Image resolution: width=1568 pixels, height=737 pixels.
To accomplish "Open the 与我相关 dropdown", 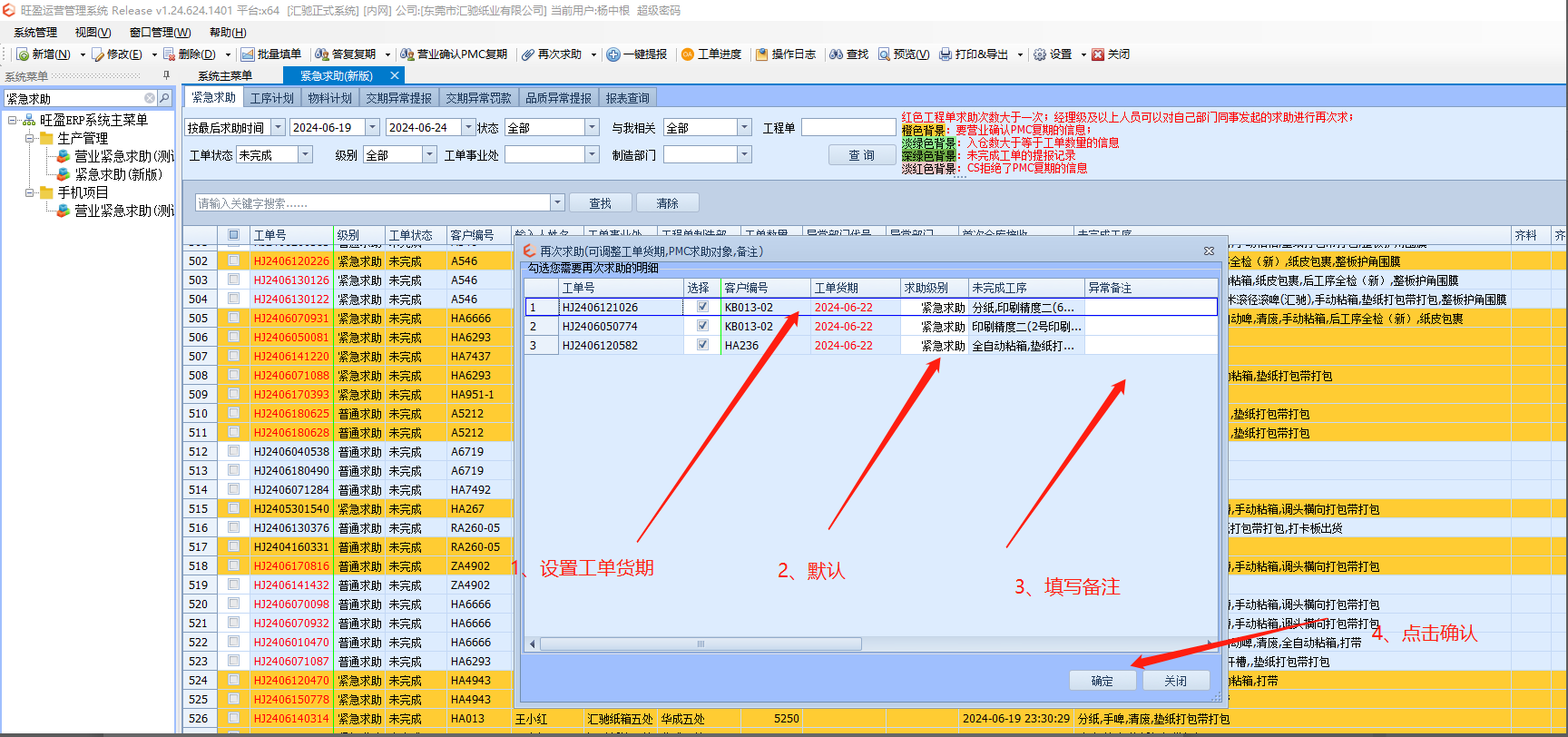I will tap(745, 128).
